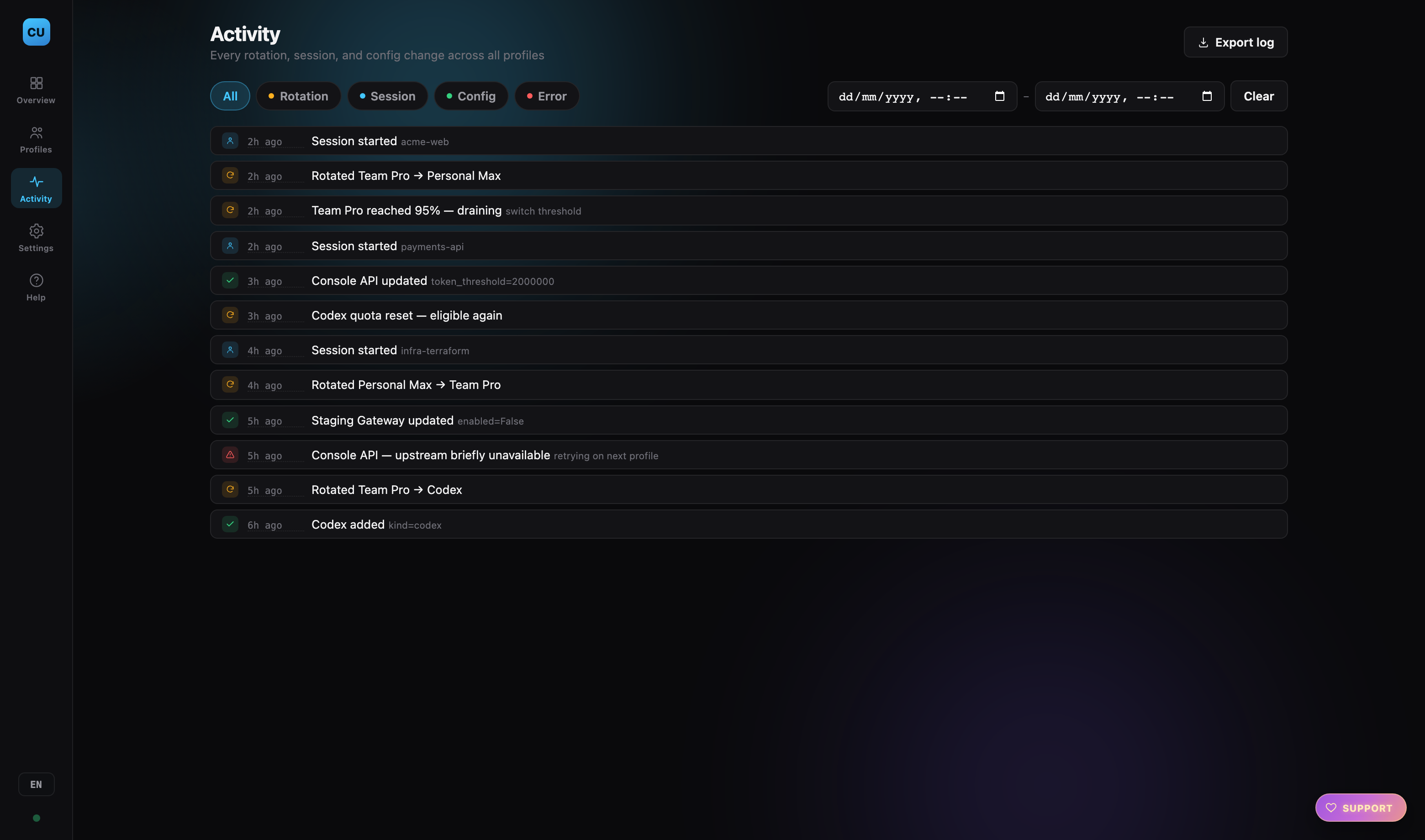Viewport: 1425px width, 840px height.
Task: Click checkmark icon on Codex added row
Action: click(230, 524)
